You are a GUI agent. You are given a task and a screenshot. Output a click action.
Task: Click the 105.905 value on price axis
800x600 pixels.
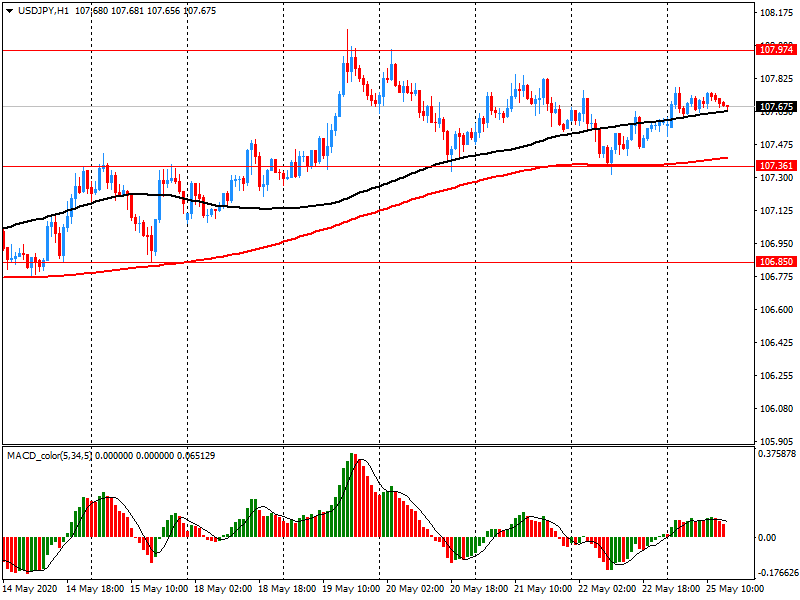(777, 441)
